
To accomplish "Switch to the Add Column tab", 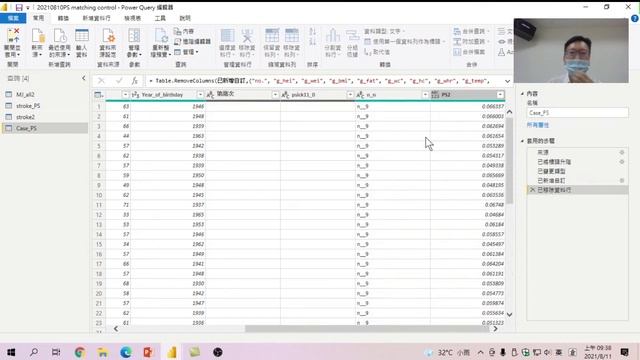I will (x=96, y=18).
